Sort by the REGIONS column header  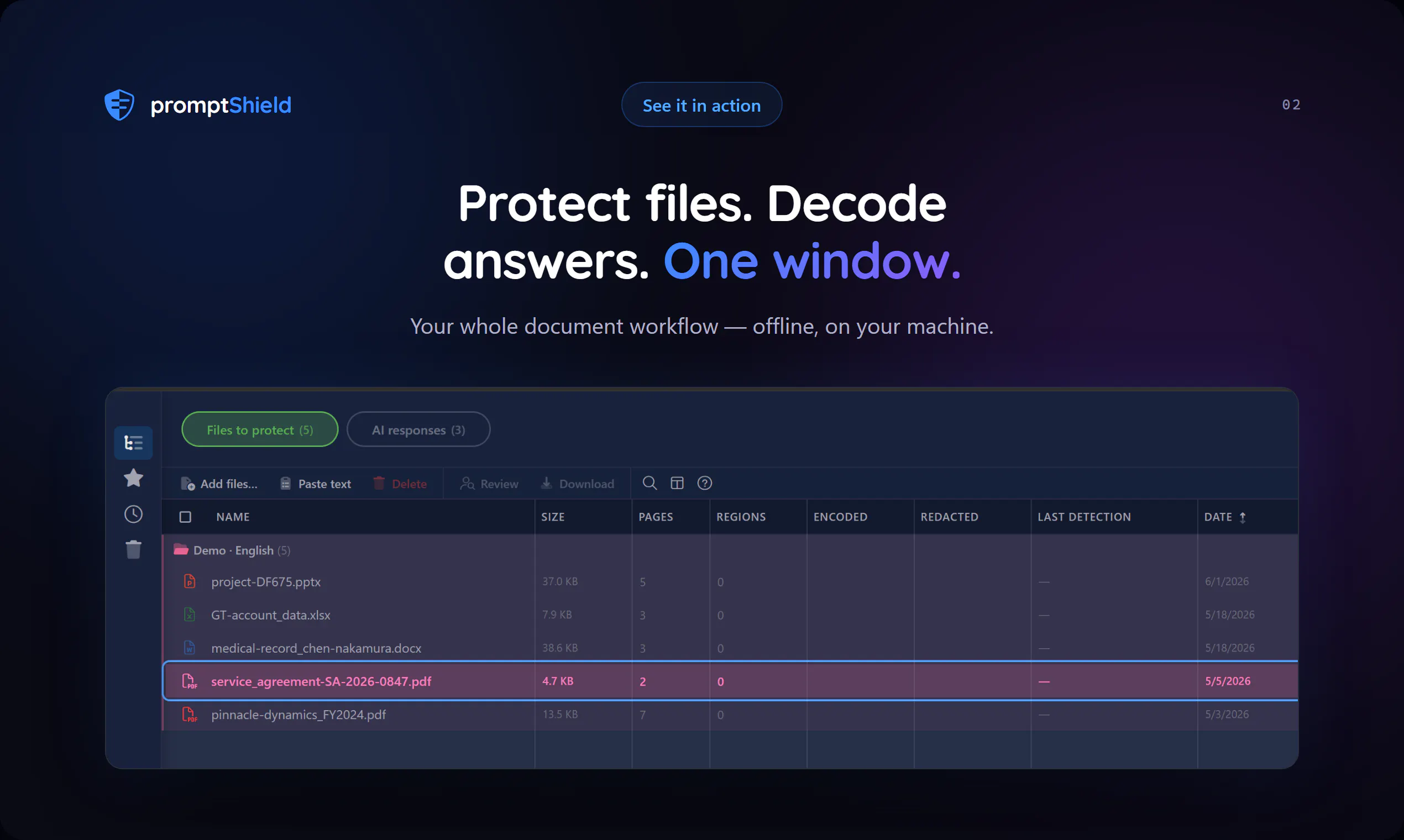741,517
